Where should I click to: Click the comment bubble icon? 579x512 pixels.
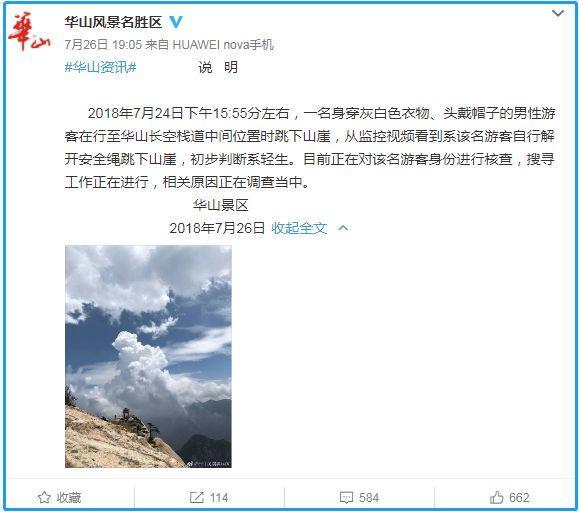pos(346,497)
